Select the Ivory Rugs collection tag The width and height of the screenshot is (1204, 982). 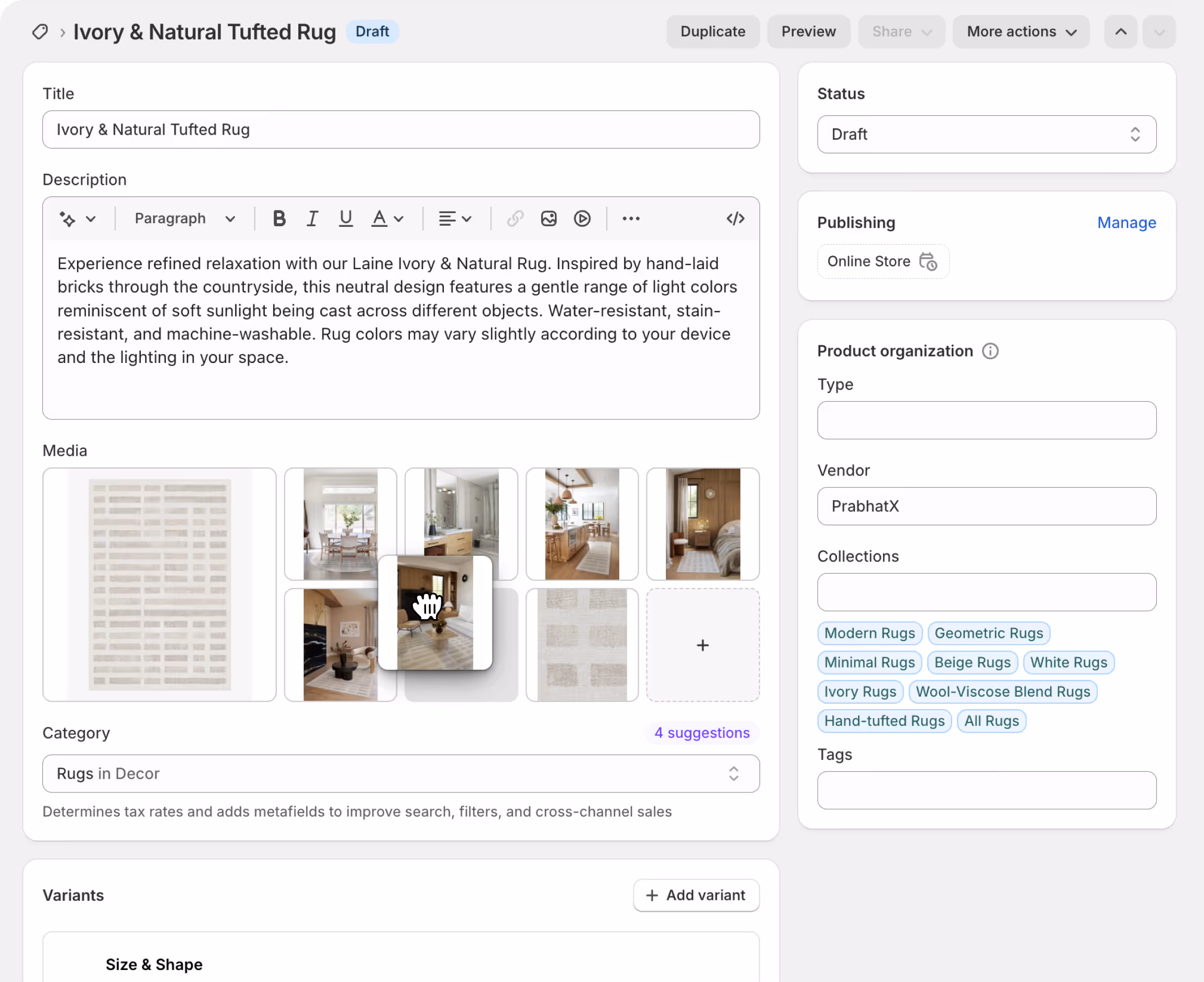(860, 692)
